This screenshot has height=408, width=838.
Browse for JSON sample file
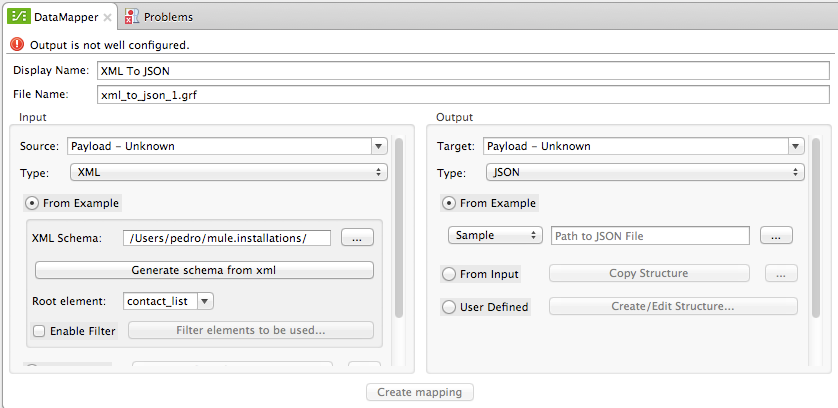pyautogui.click(x=776, y=235)
